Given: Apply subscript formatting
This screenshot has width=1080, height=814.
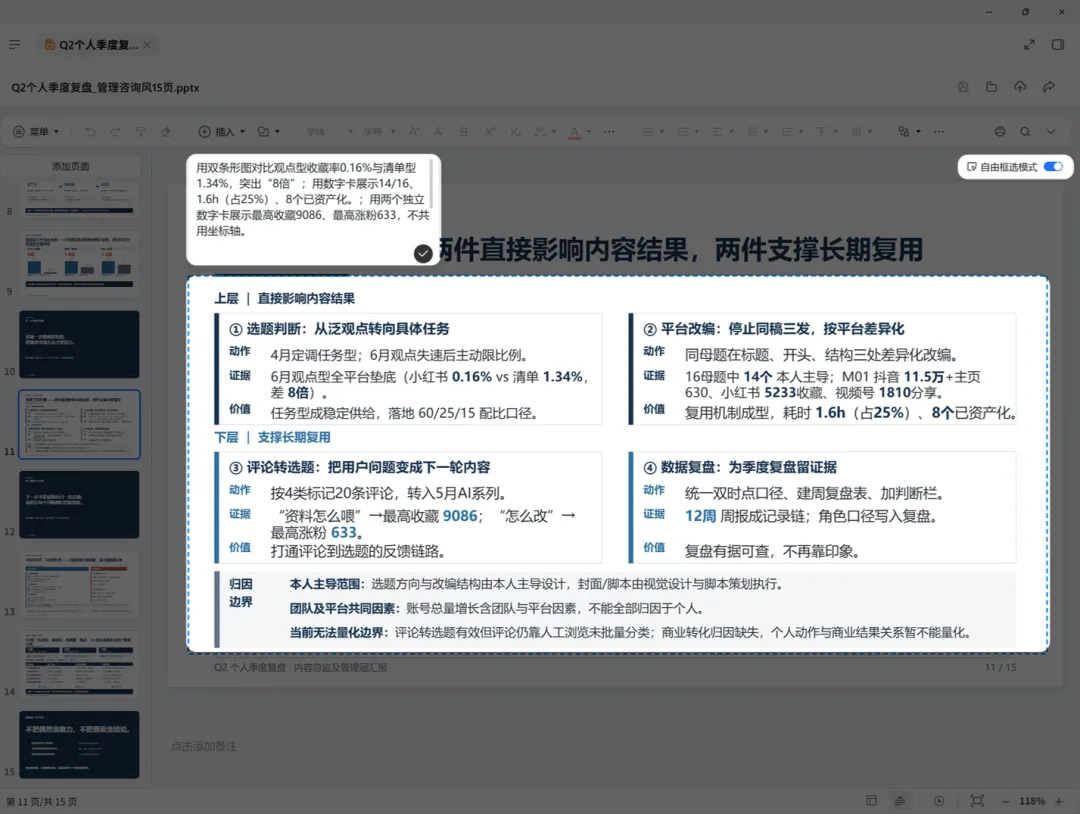Looking at the screenshot, I should pyautogui.click(x=515, y=132).
